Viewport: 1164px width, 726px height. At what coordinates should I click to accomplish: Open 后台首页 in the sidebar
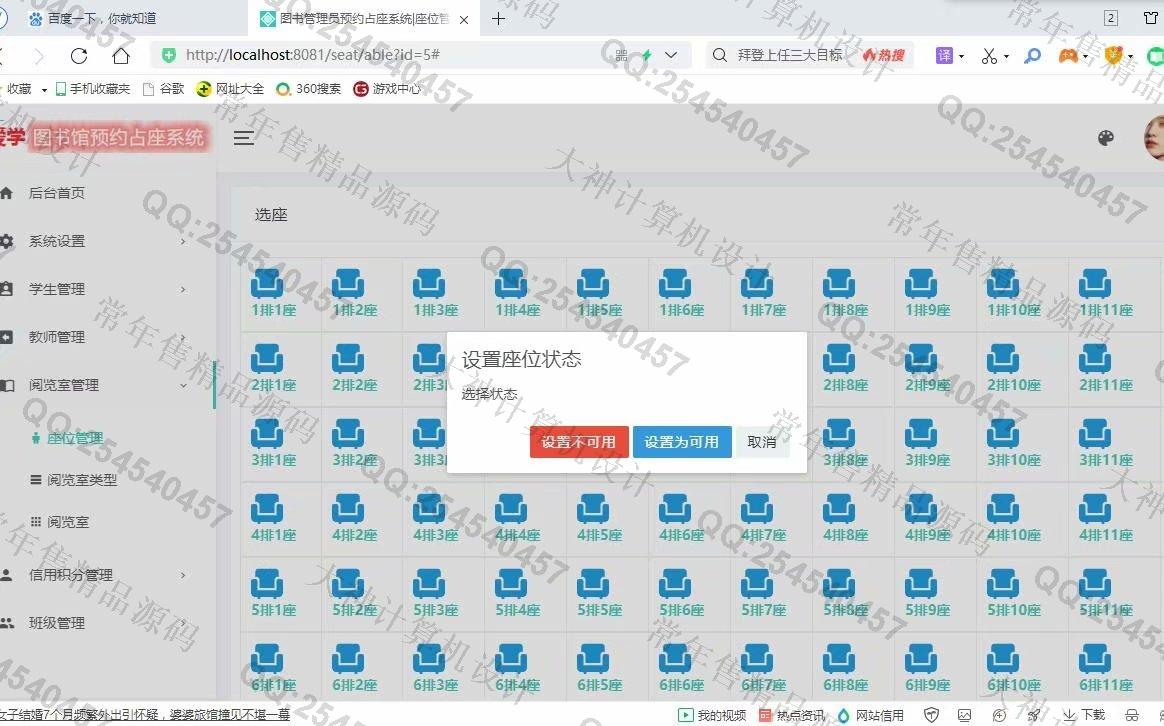tap(56, 193)
